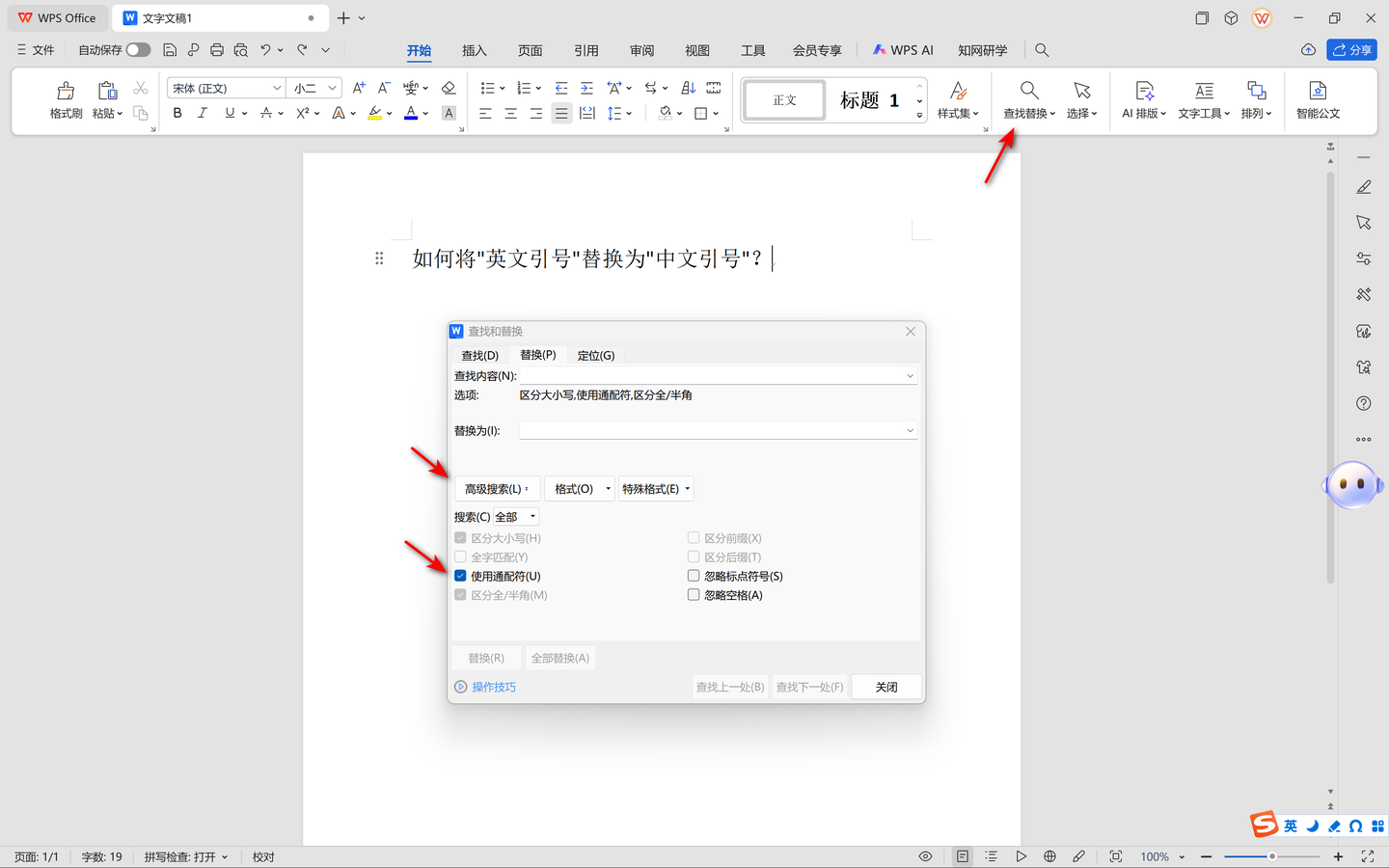Click the clear formatting eraser icon
Image resolution: width=1389 pixels, height=868 pixels.
(x=449, y=88)
